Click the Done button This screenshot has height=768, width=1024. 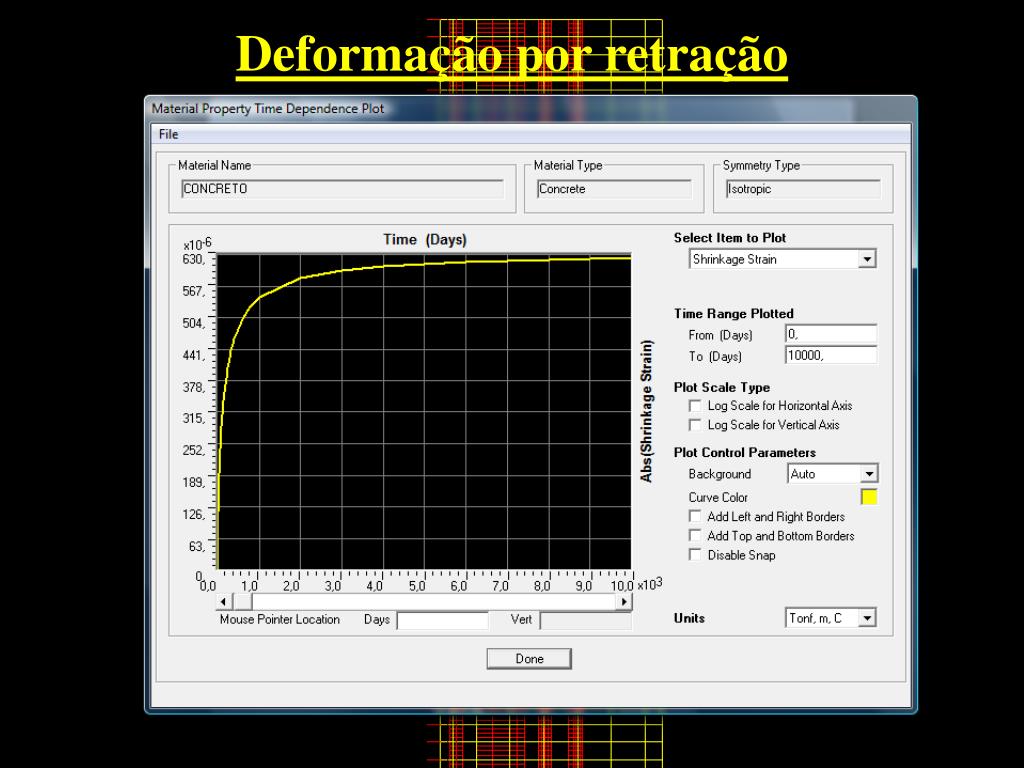pyautogui.click(x=529, y=658)
